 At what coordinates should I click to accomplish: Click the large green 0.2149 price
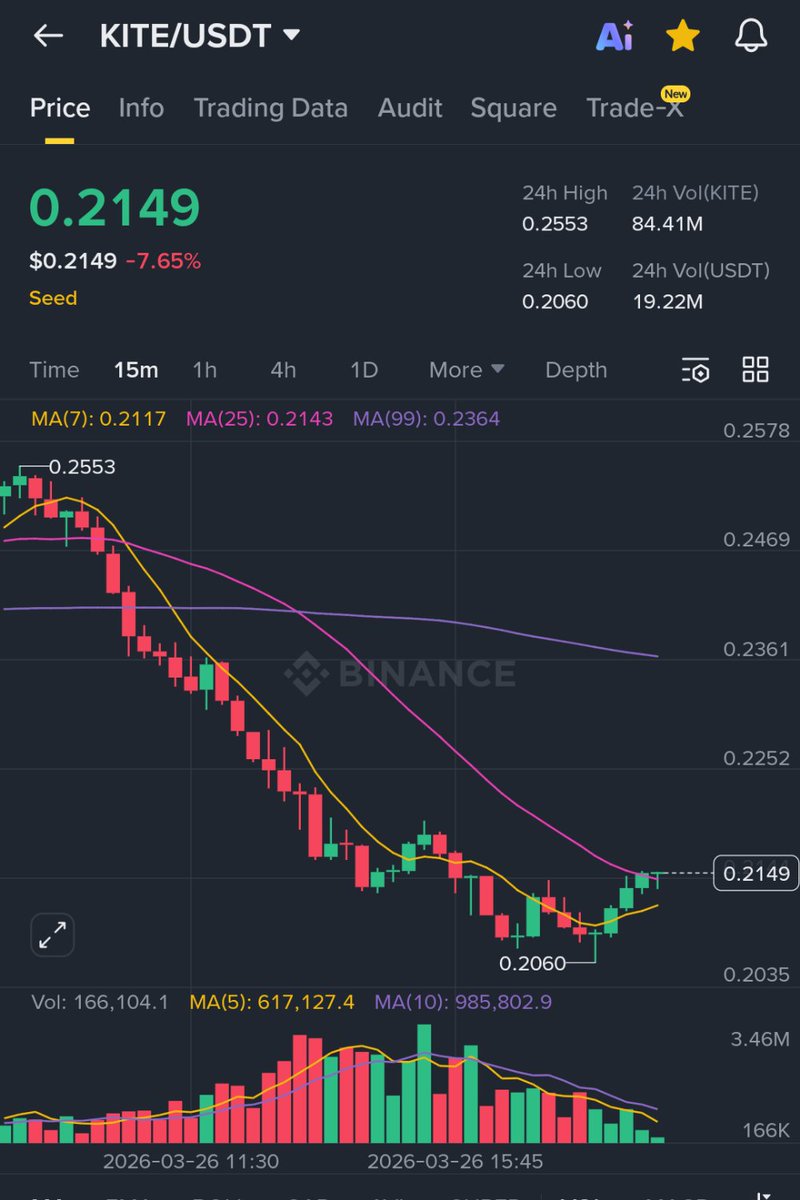click(115, 208)
